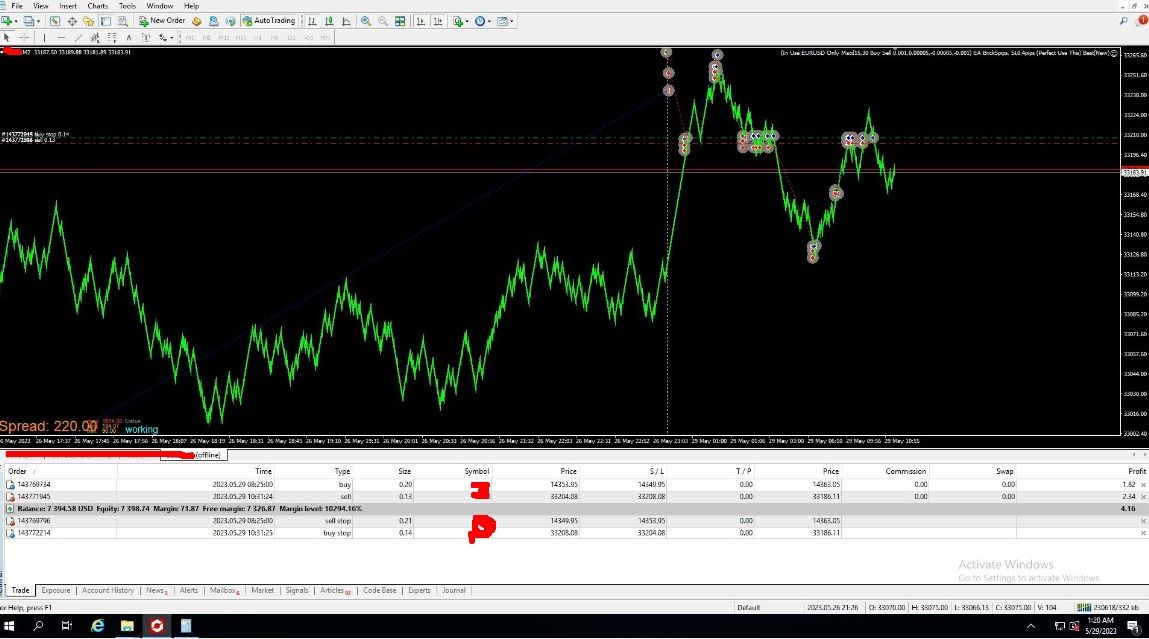Open Internet Explorer from the taskbar
1149x639 pixels.
(97, 626)
